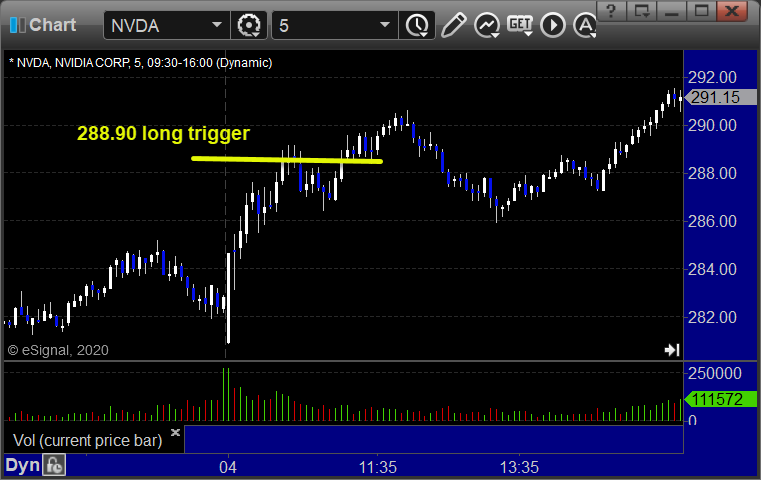Click the Chart window icon at top-left
This screenshot has width=761, height=480.
pyautogui.click(x=17, y=25)
